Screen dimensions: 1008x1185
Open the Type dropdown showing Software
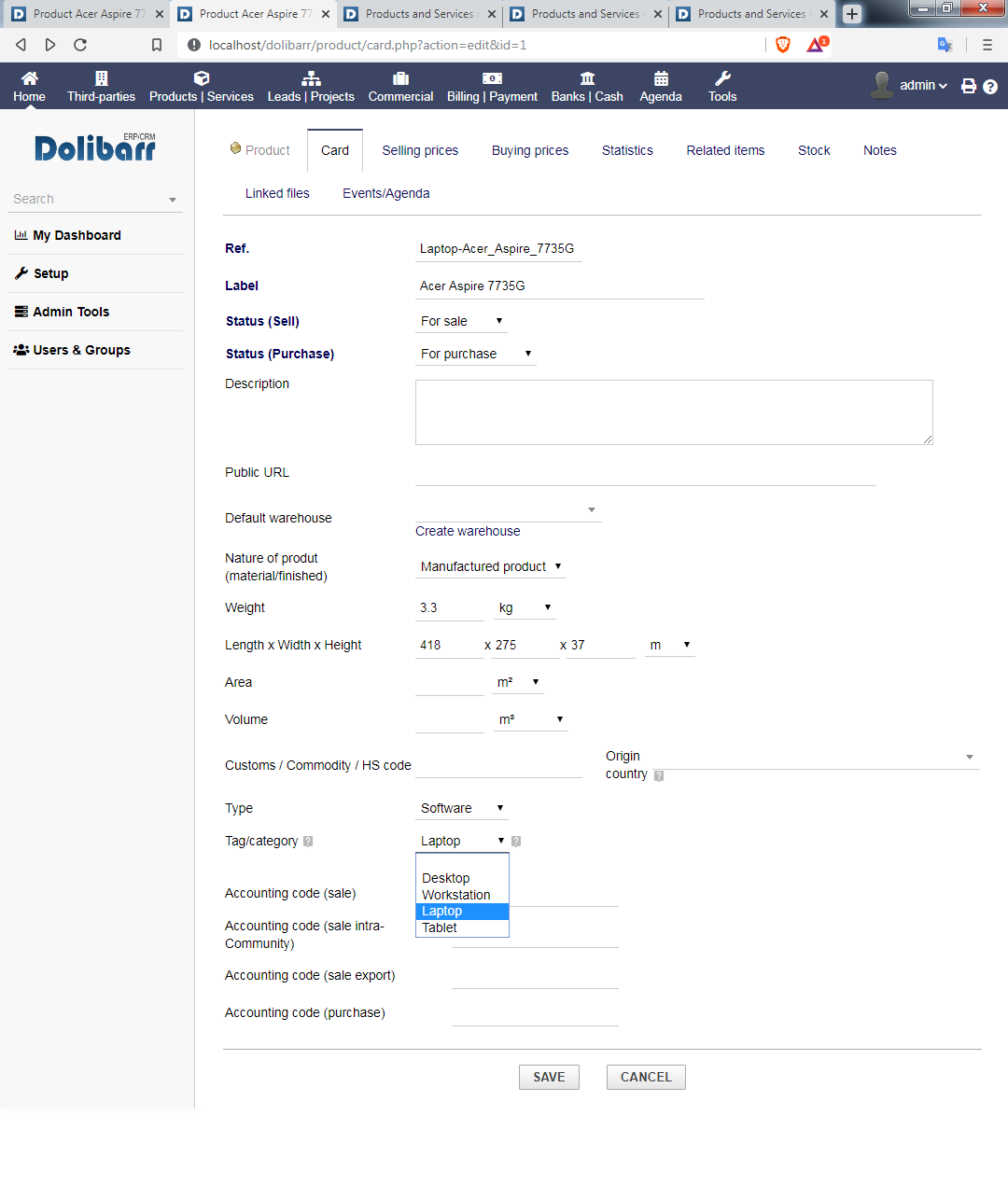461,808
